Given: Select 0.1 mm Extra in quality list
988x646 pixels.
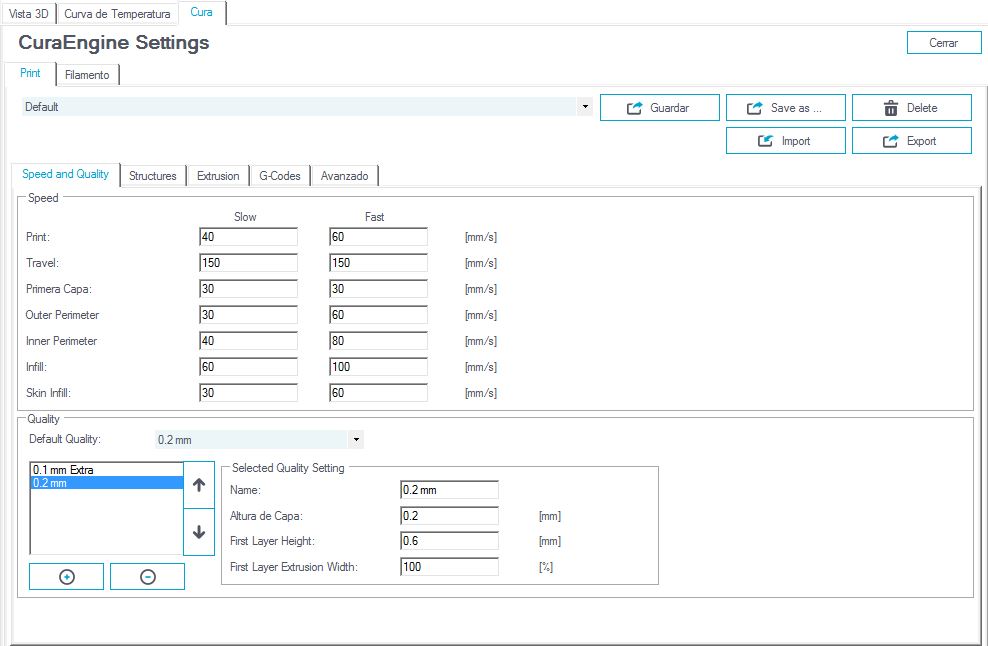Looking at the screenshot, I should [107, 470].
